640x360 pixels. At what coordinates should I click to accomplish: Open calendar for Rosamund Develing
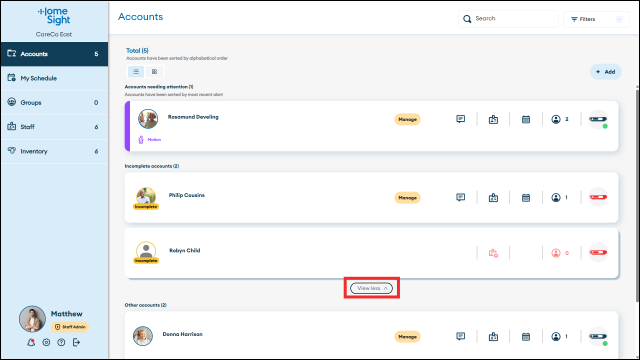[526, 120]
